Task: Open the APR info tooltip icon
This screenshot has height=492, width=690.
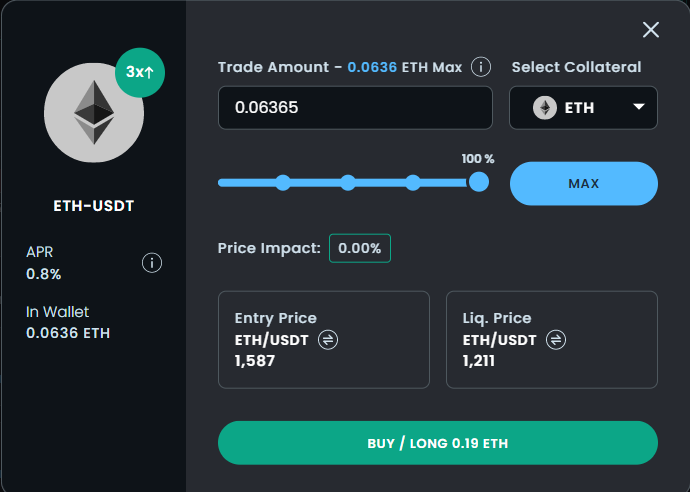Action: click(x=152, y=263)
